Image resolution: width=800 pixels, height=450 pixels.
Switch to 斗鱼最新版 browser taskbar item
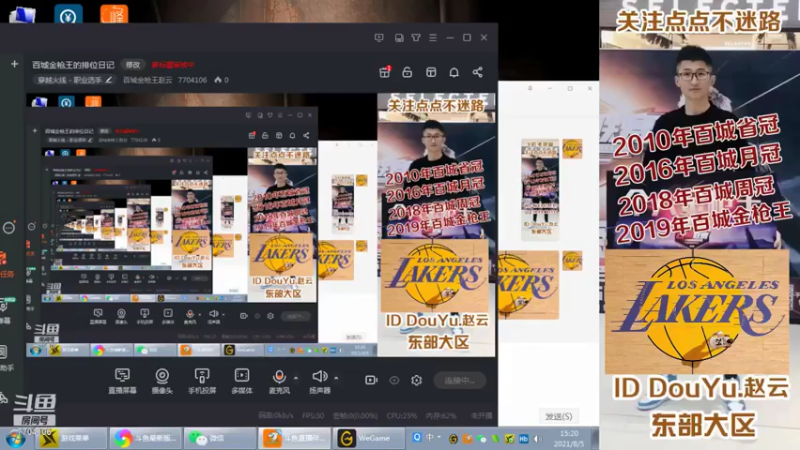[145, 438]
